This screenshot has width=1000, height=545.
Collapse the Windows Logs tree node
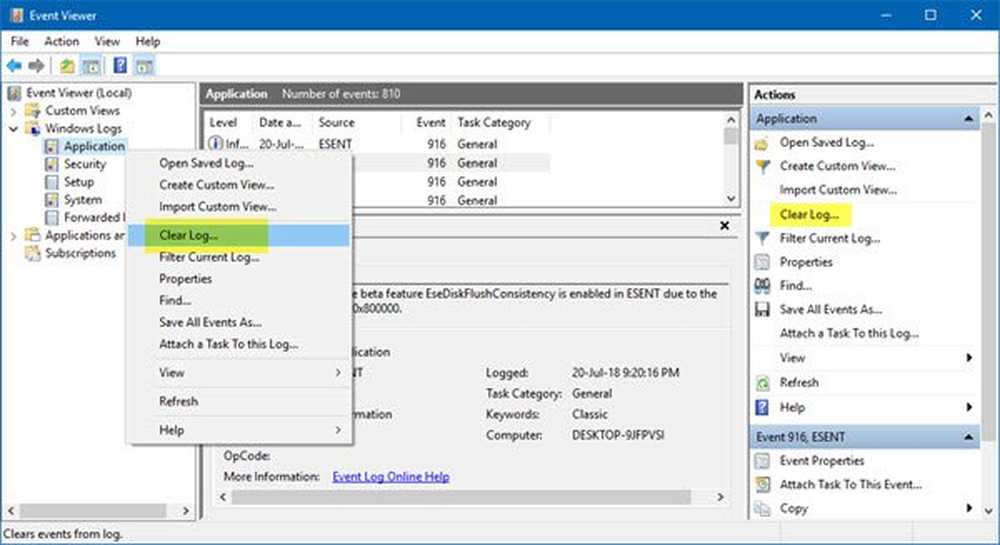pyautogui.click(x=13, y=129)
